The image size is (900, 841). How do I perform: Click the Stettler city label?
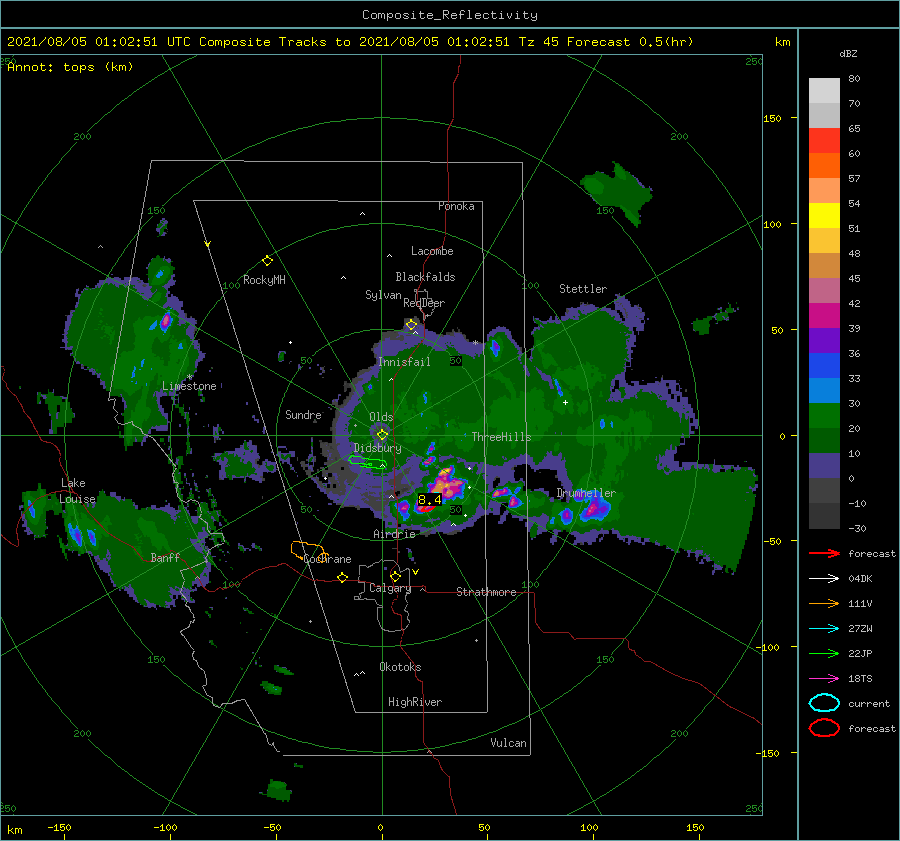(583, 289)
